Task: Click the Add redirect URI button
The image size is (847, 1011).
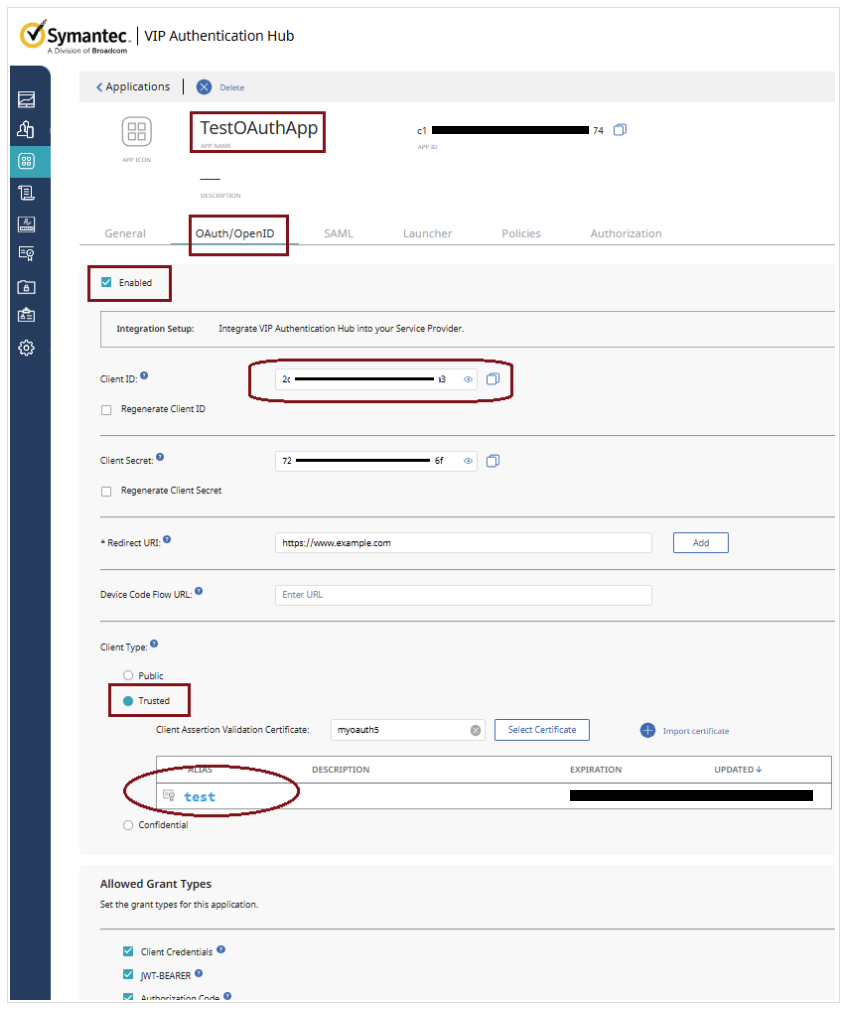Action: point(701,543)
